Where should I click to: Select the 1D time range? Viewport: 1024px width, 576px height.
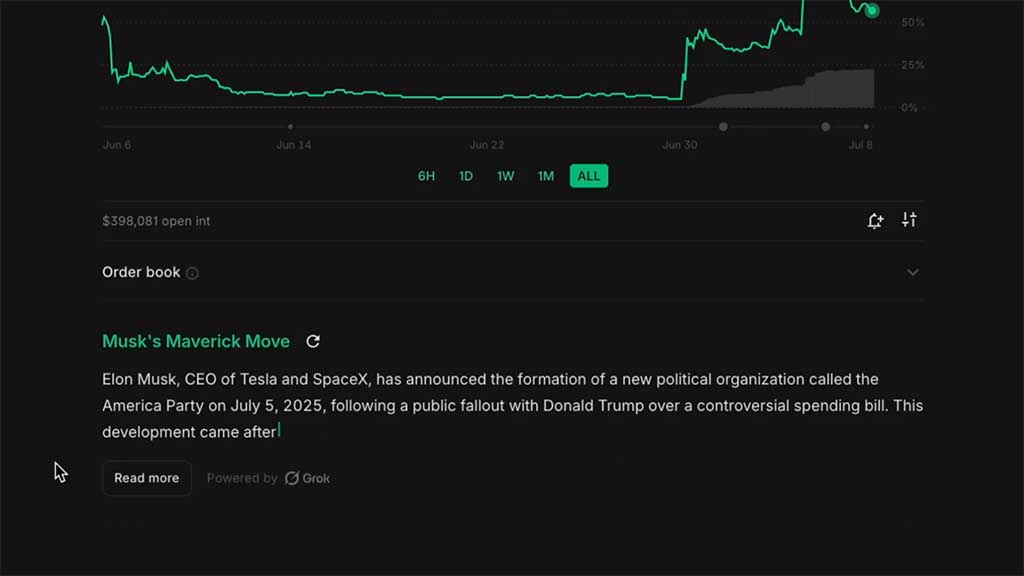click(466, 176)
